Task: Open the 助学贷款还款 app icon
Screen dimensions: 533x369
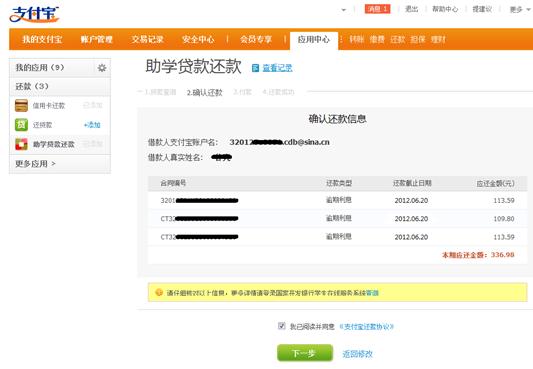Action: click(x=21, y=144)
